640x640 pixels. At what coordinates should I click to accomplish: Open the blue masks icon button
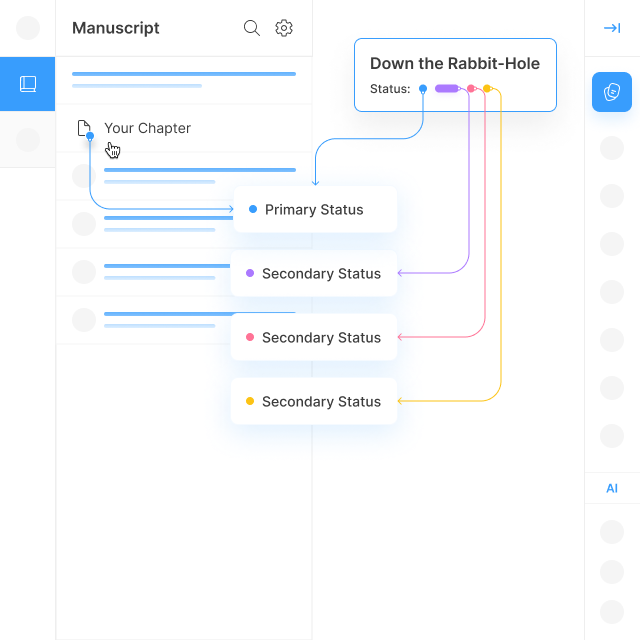pos(611,92)
